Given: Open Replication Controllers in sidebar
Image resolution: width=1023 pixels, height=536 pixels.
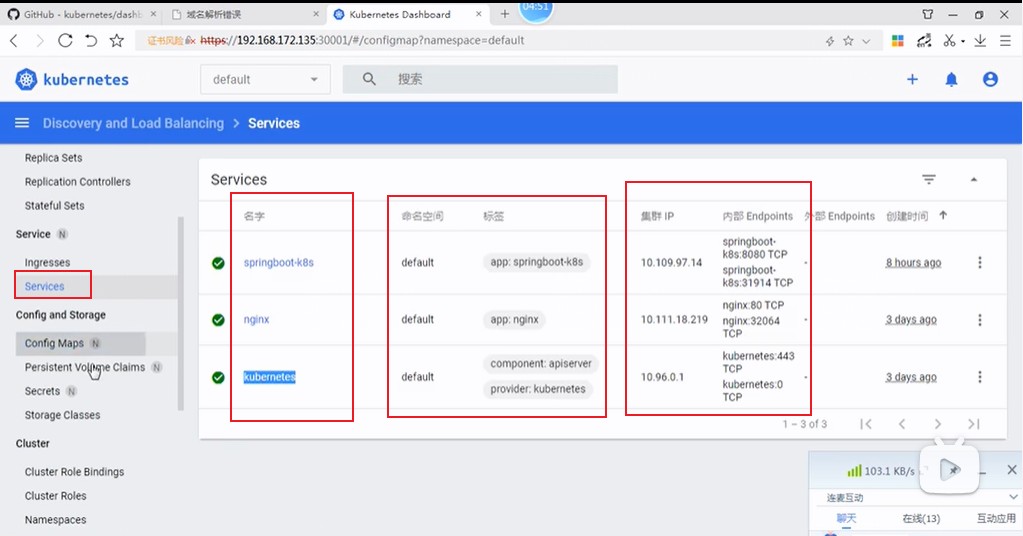Looking at the screenshot, I should pyautogui.click(x=78, y=182).
